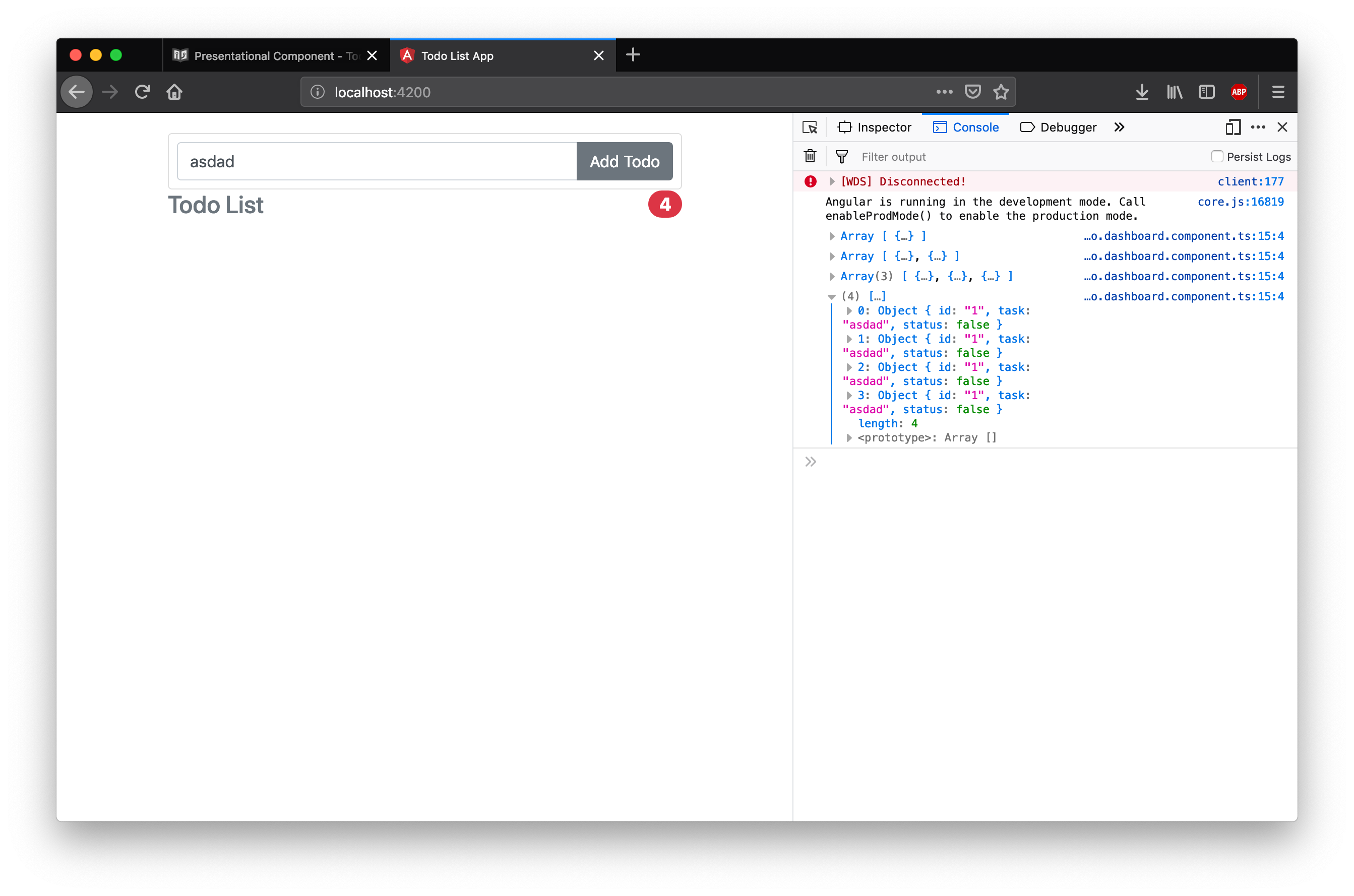This screenshot has width=1354, height=896.
Task: Activate the element picker tool
Action: 809,127
